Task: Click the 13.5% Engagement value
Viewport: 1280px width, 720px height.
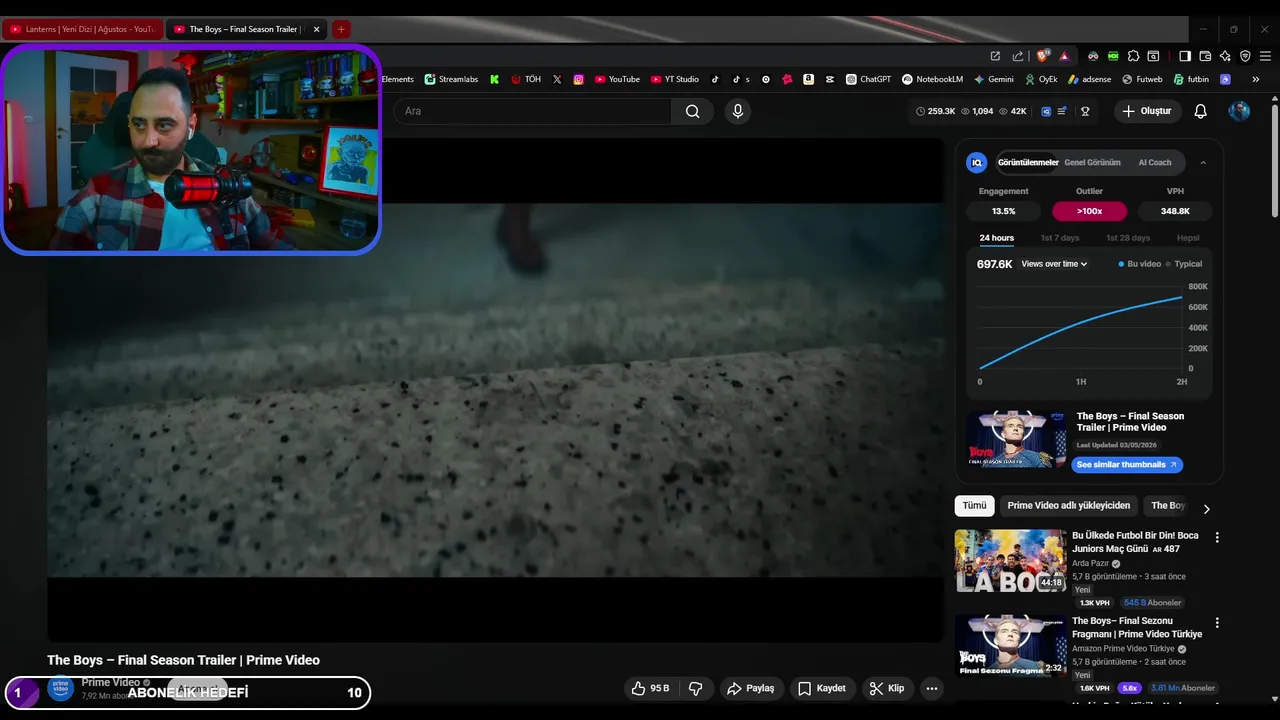Action: point(1003,211)
